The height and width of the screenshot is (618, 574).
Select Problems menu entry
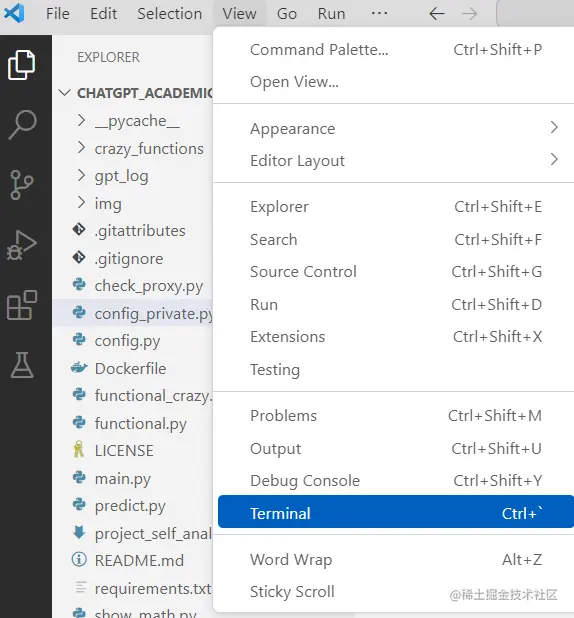pos(396,415)
